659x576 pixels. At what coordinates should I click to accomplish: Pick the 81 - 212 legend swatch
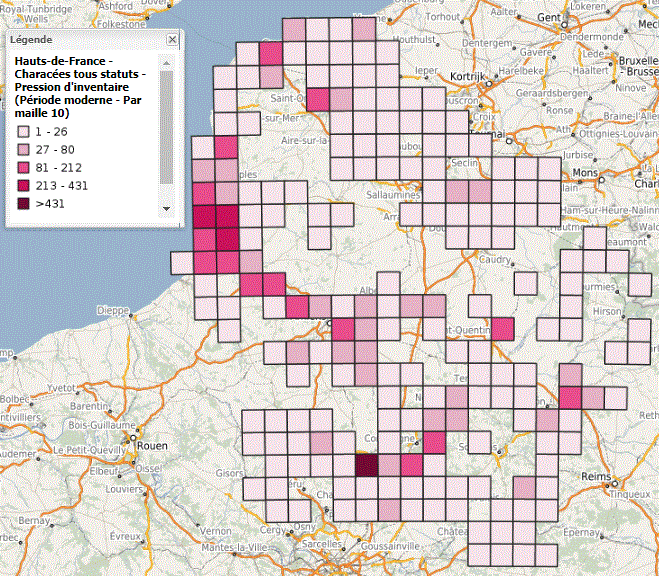(22, 167)
